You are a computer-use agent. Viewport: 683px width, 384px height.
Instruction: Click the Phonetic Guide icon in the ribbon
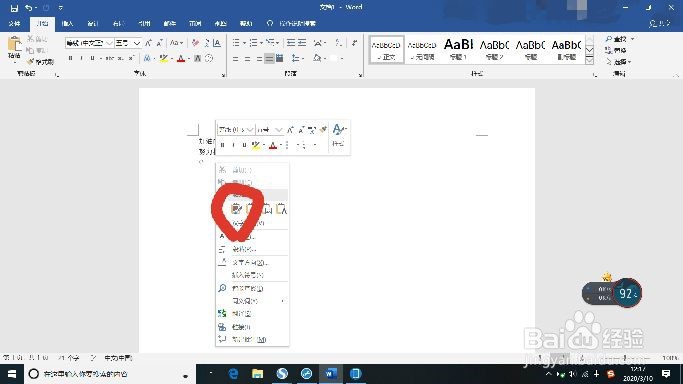coord(206,43)
